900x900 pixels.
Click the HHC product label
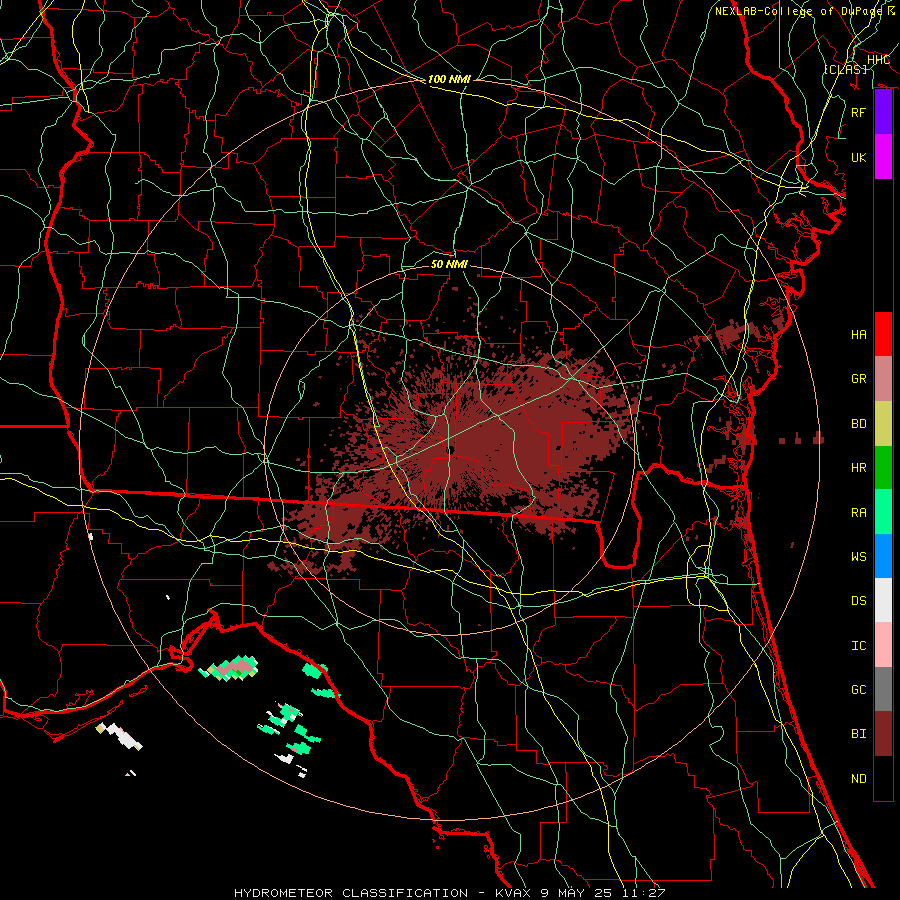pyautogui.click(x=878, y=60)
